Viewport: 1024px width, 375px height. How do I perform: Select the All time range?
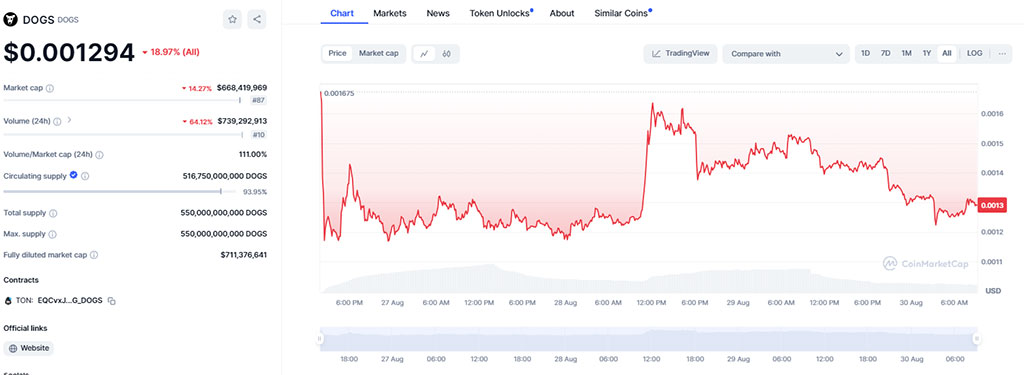click(x=947, y=54)
